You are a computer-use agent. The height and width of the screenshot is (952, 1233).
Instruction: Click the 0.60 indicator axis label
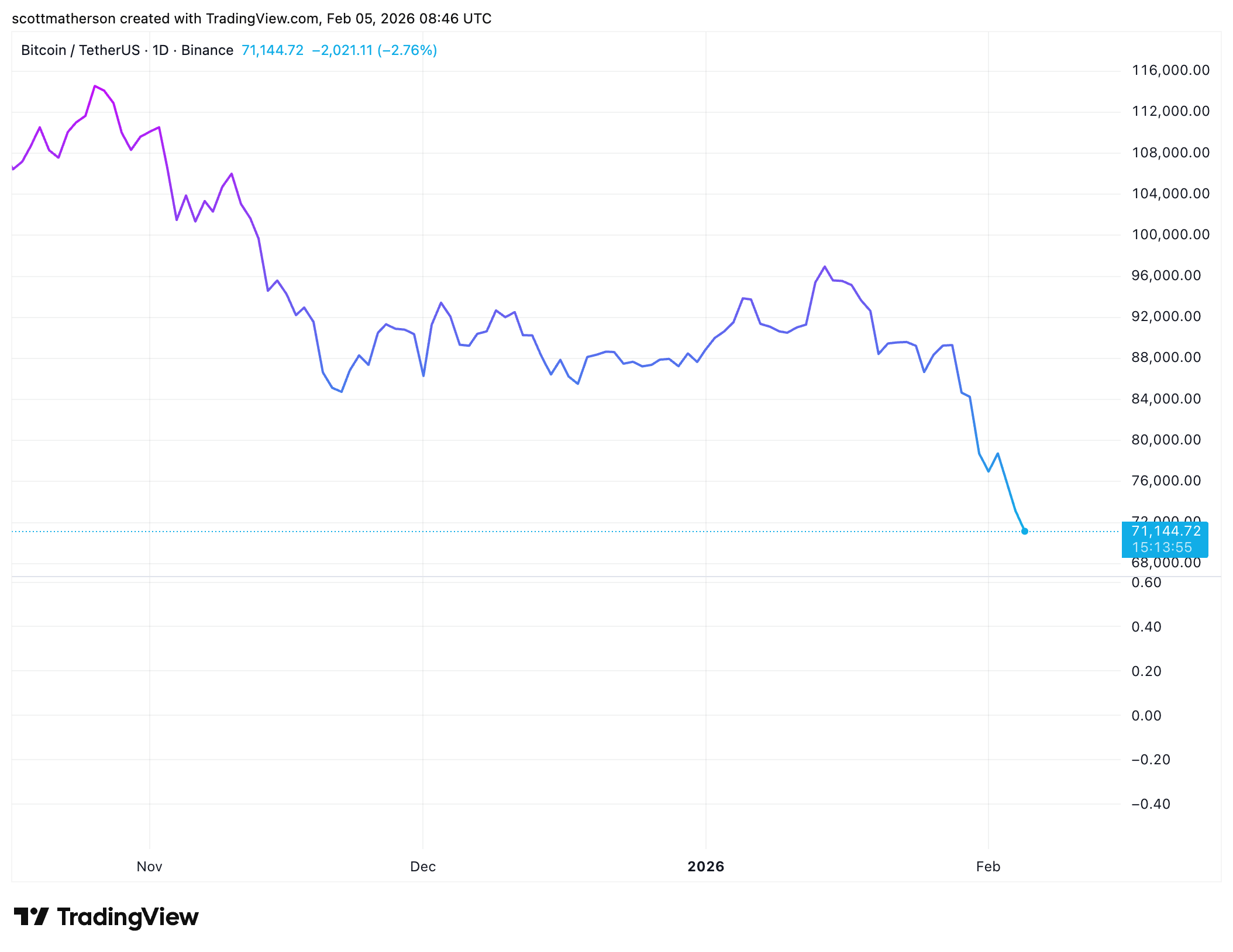coord(1146,582)
